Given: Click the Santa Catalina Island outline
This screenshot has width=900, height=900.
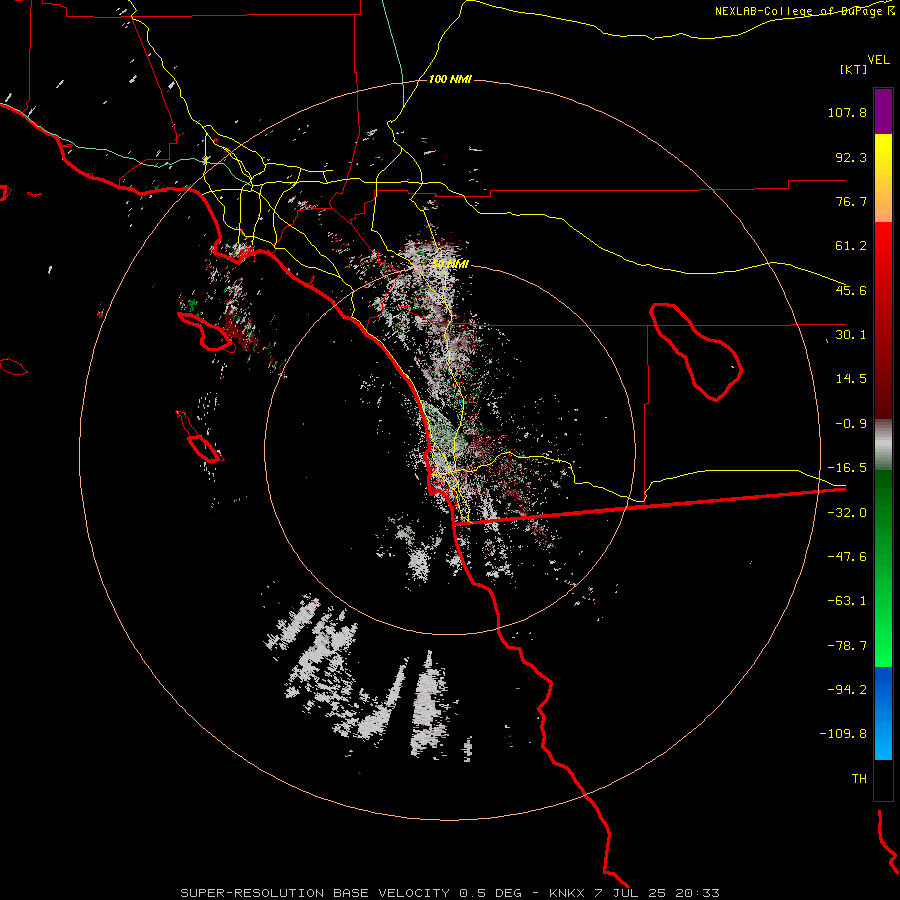Looking at the screenshot, I should (x=207, y=333).
